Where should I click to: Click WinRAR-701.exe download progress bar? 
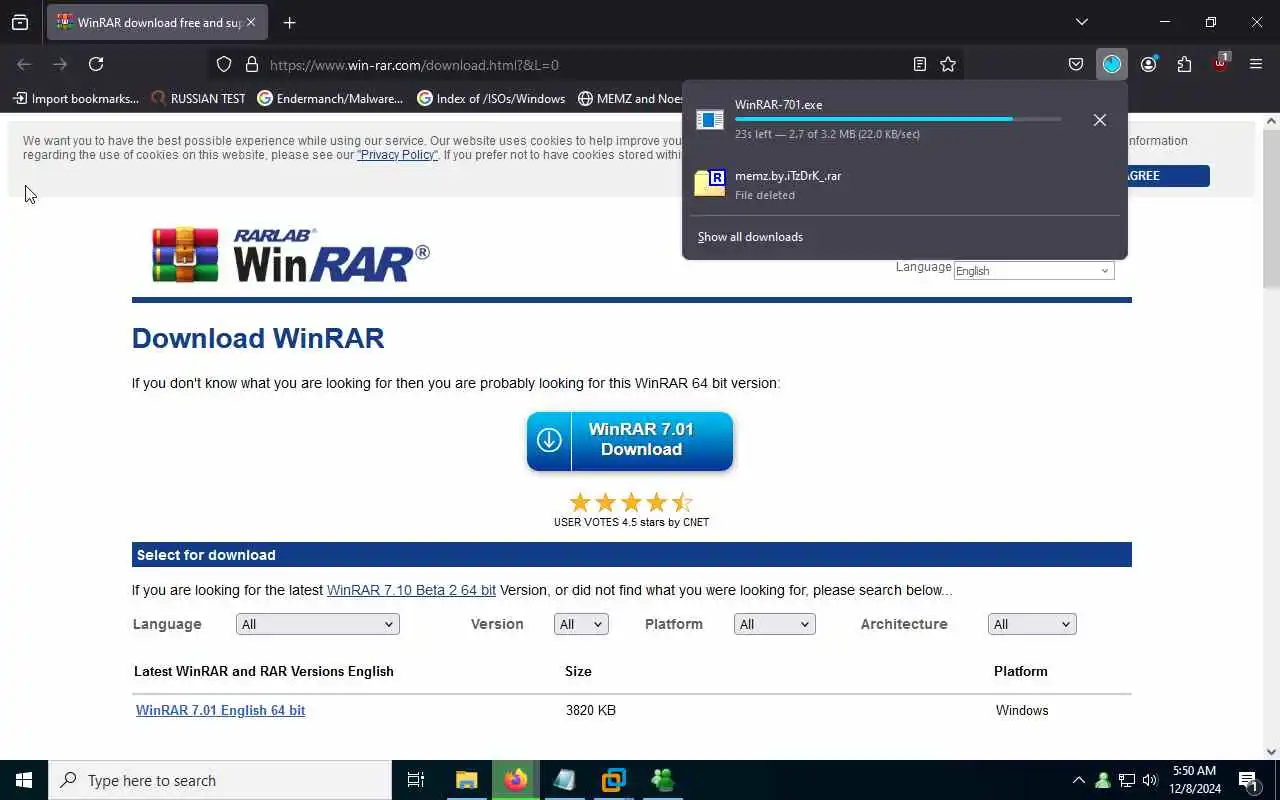(x=898, y=119)
